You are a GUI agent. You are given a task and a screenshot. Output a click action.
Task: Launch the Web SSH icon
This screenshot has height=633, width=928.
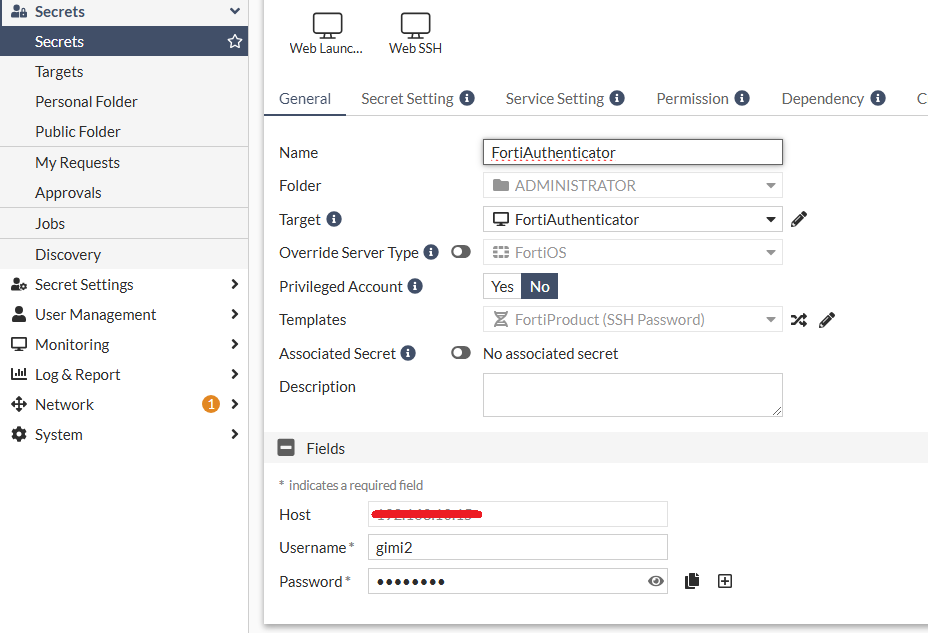(415, 33)
